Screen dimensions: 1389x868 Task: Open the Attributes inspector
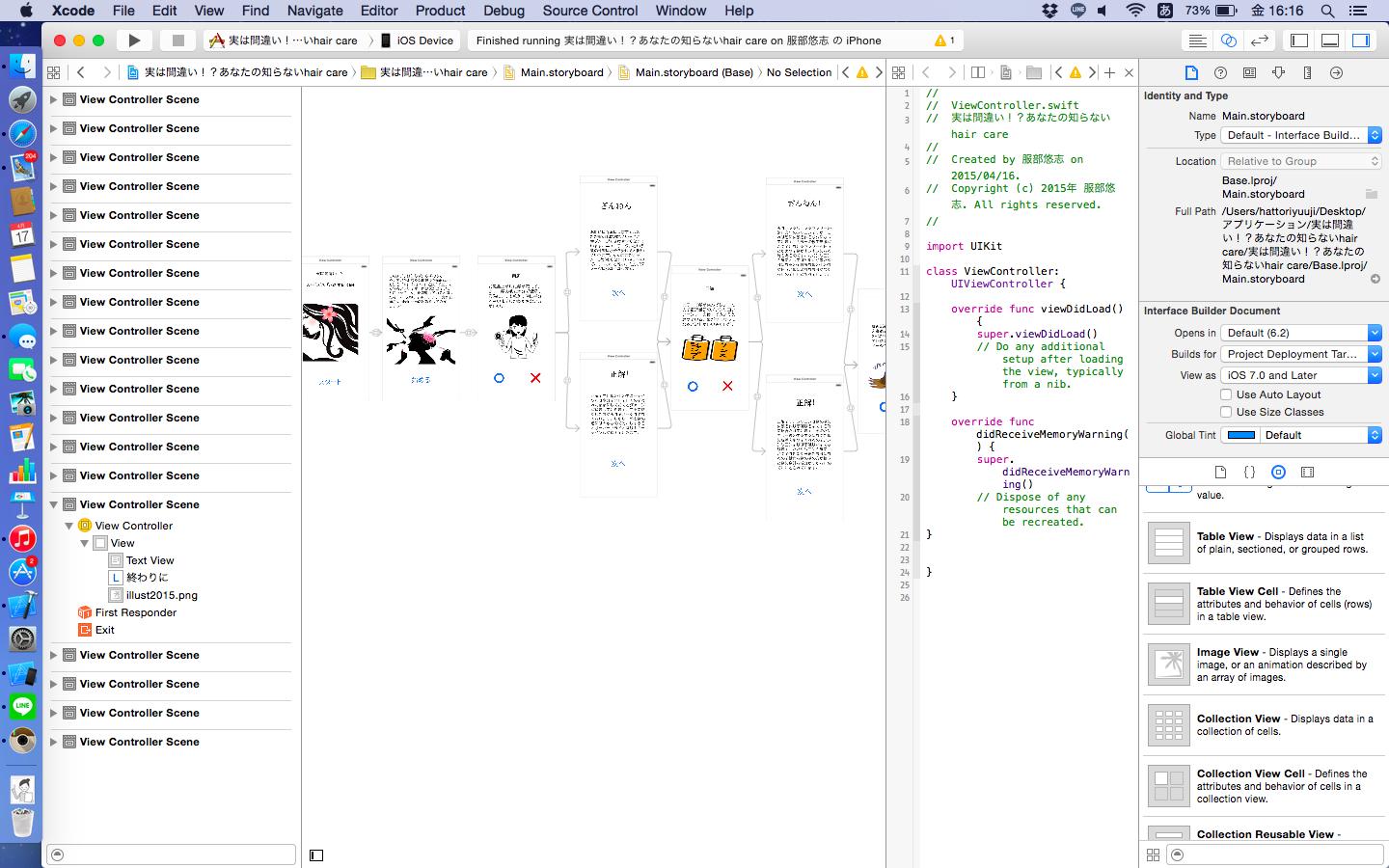coord(1278,72)
